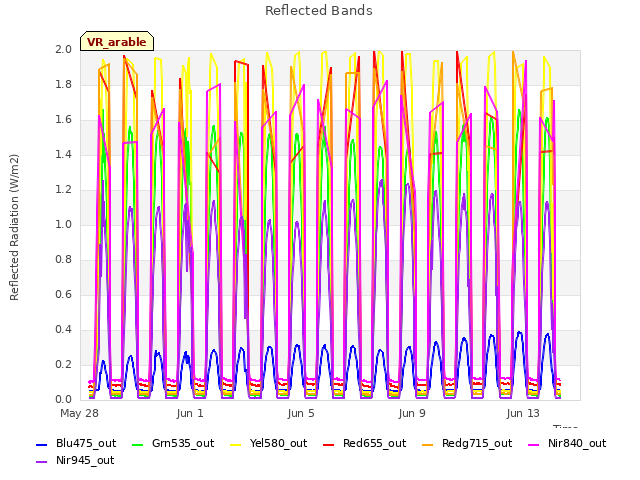Click the Red655_out legend label
This screenshot has width=640, height=480.
pos(374,443)
